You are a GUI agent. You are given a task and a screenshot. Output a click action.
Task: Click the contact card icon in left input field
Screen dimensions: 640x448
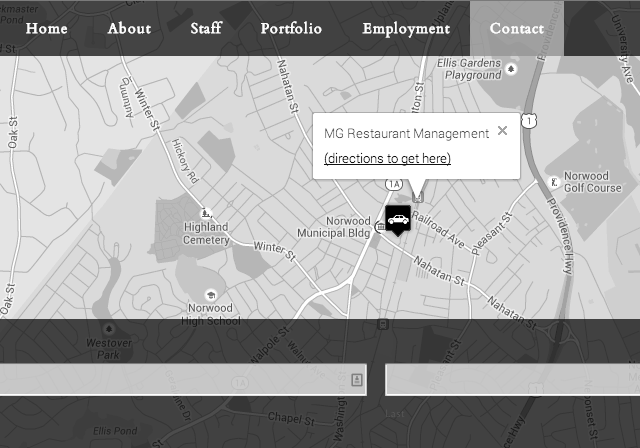pos(357,380)
